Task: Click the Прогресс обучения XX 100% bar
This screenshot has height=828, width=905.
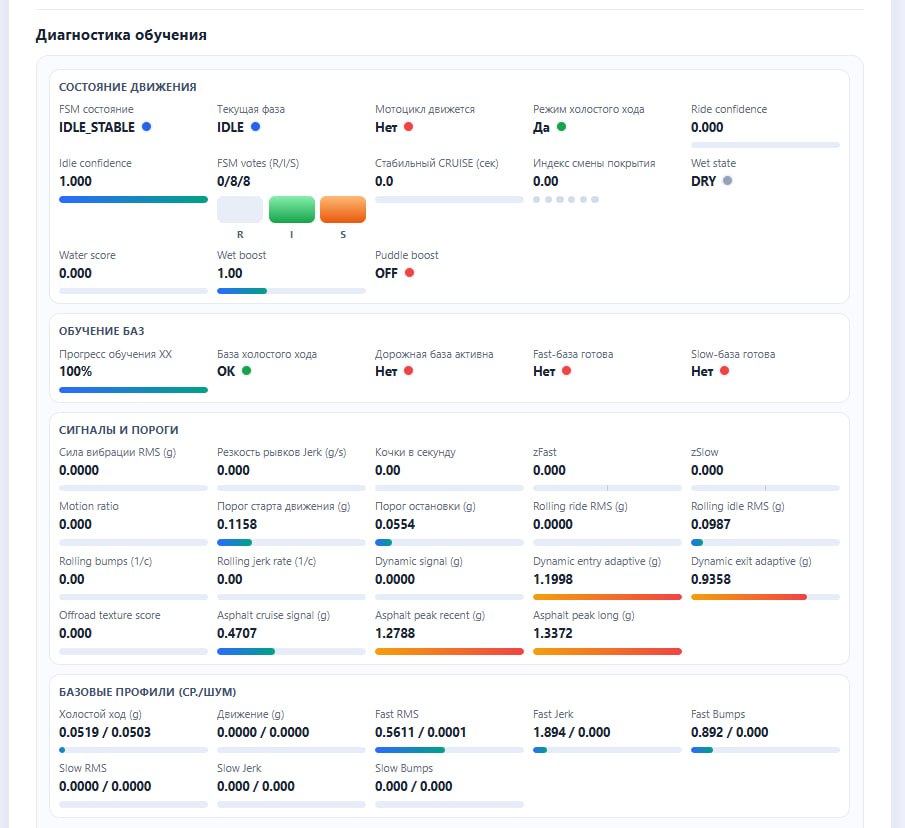Action: pyautogui.click(x=133, y=389)
